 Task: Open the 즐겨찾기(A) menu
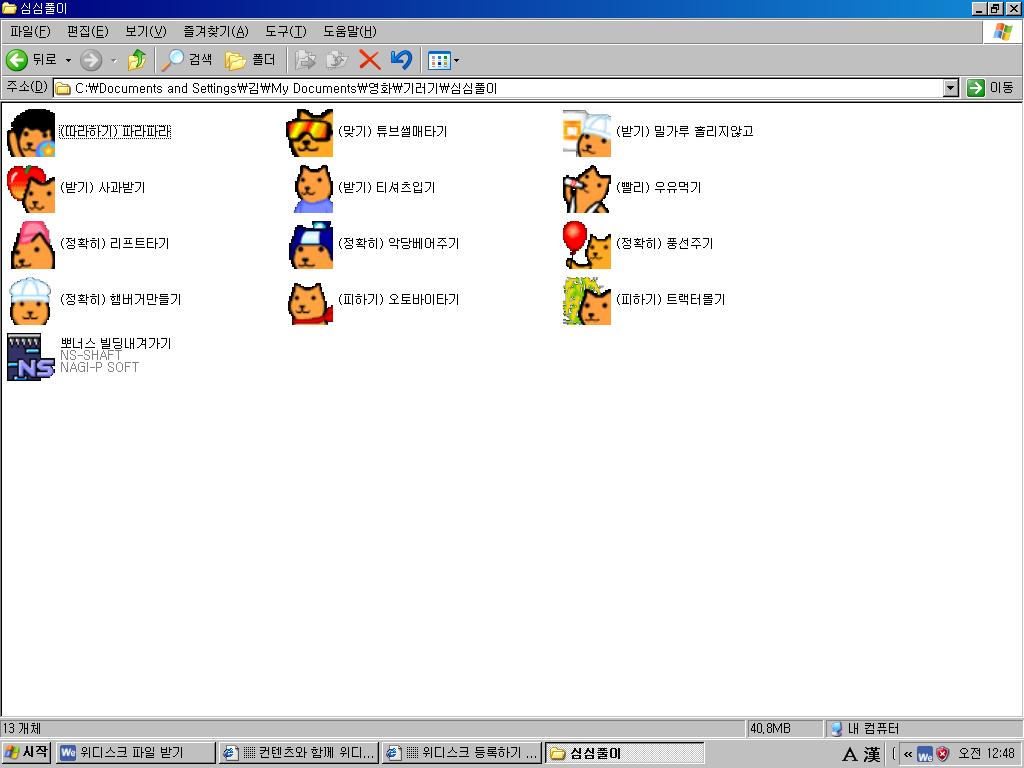[215, 31]
